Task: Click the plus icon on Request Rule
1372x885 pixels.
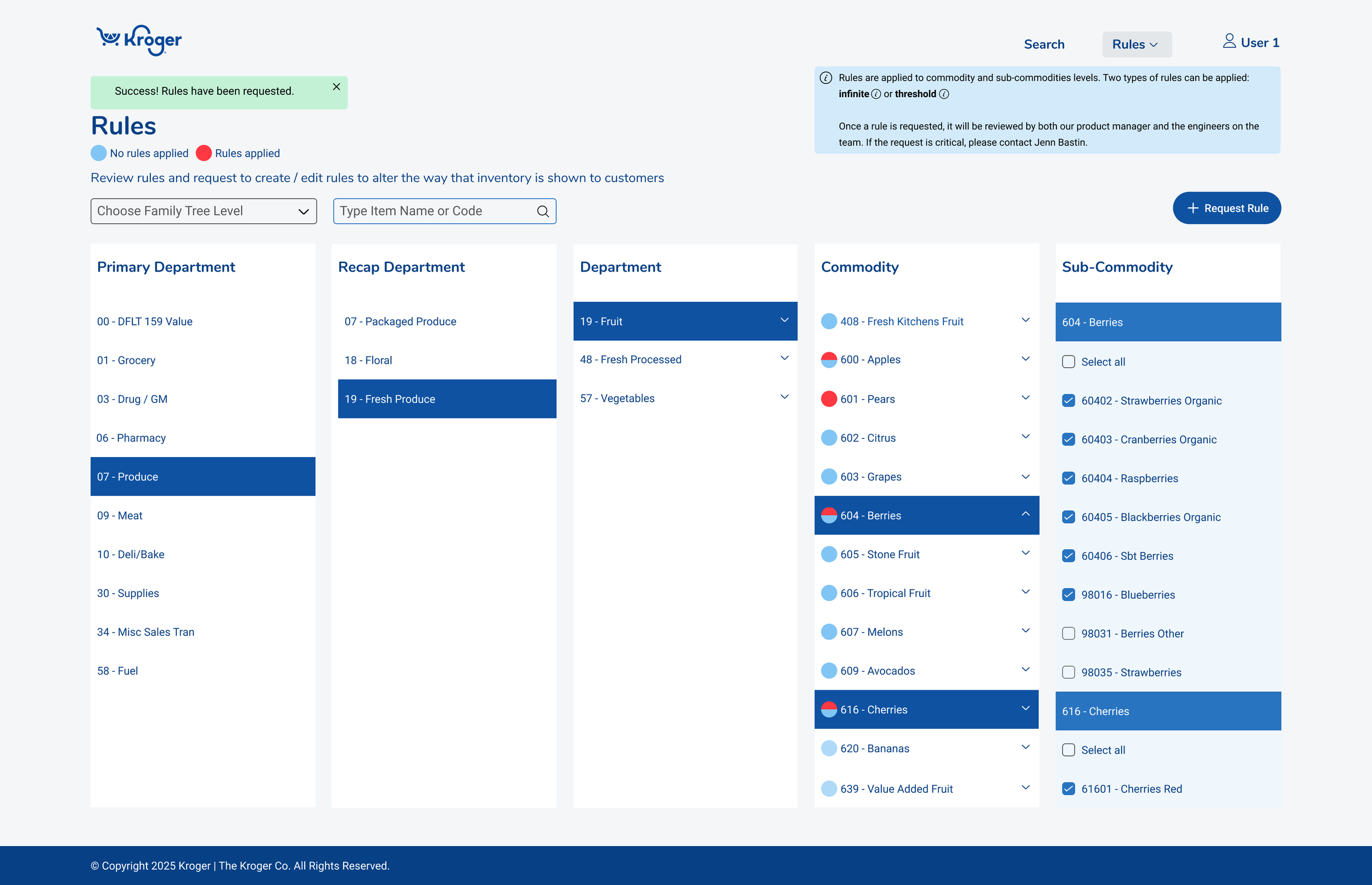Action: [x=1193, y=208]
